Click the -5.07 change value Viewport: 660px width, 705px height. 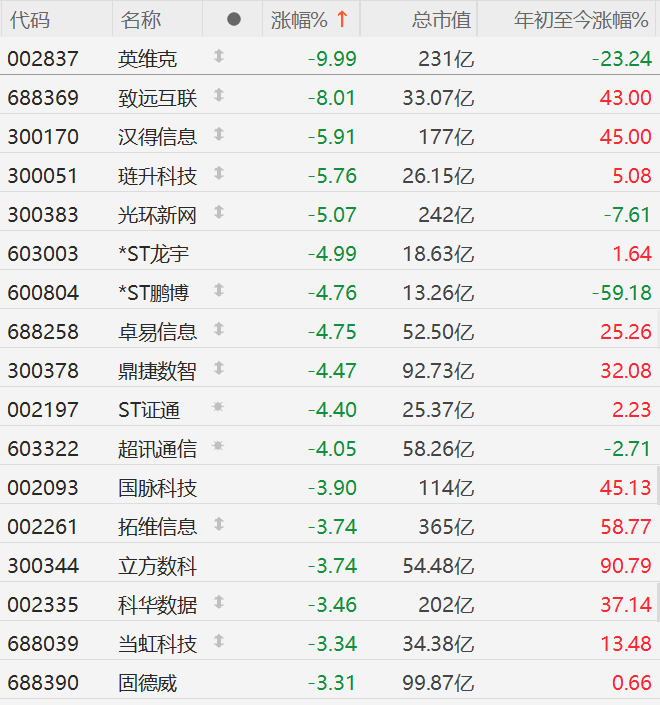click(332, 215)
